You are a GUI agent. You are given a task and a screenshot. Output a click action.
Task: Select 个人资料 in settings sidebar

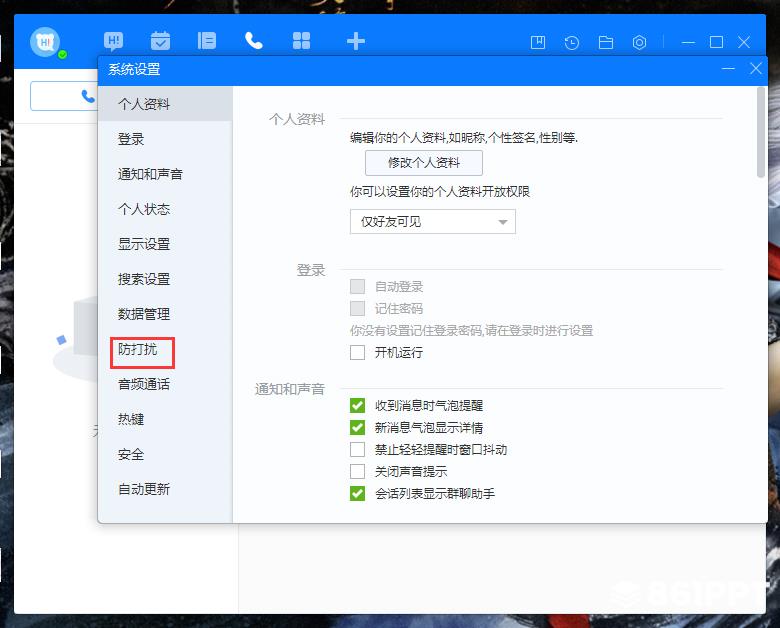[165, 104]
